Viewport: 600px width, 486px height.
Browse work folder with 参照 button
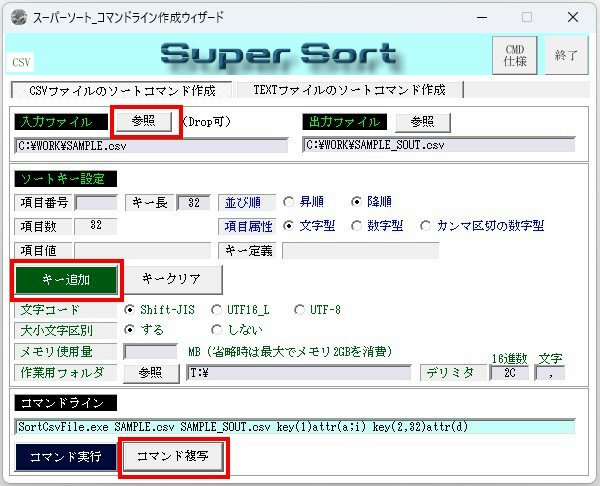tap(151, 373)
